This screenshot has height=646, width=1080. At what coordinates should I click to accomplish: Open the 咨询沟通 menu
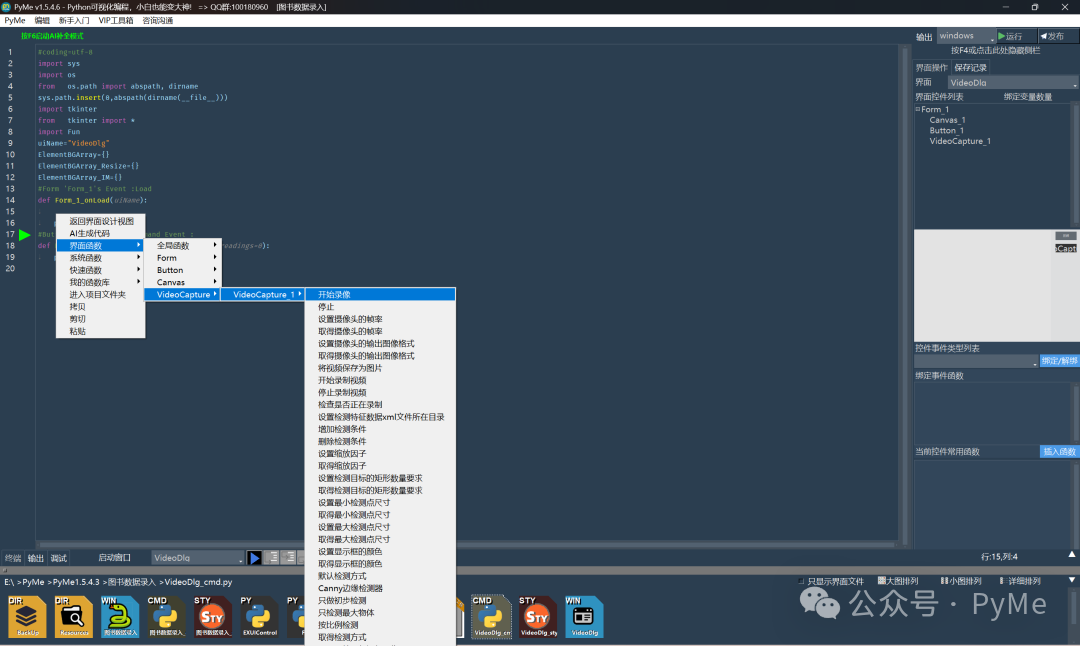(x=158, y=21)
